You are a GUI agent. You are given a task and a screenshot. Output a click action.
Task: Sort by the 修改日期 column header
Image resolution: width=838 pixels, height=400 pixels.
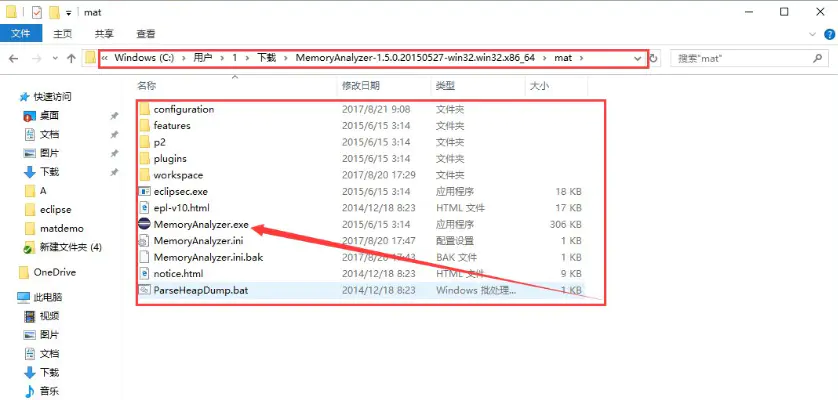pyautogui.click(x=361, y=86)
